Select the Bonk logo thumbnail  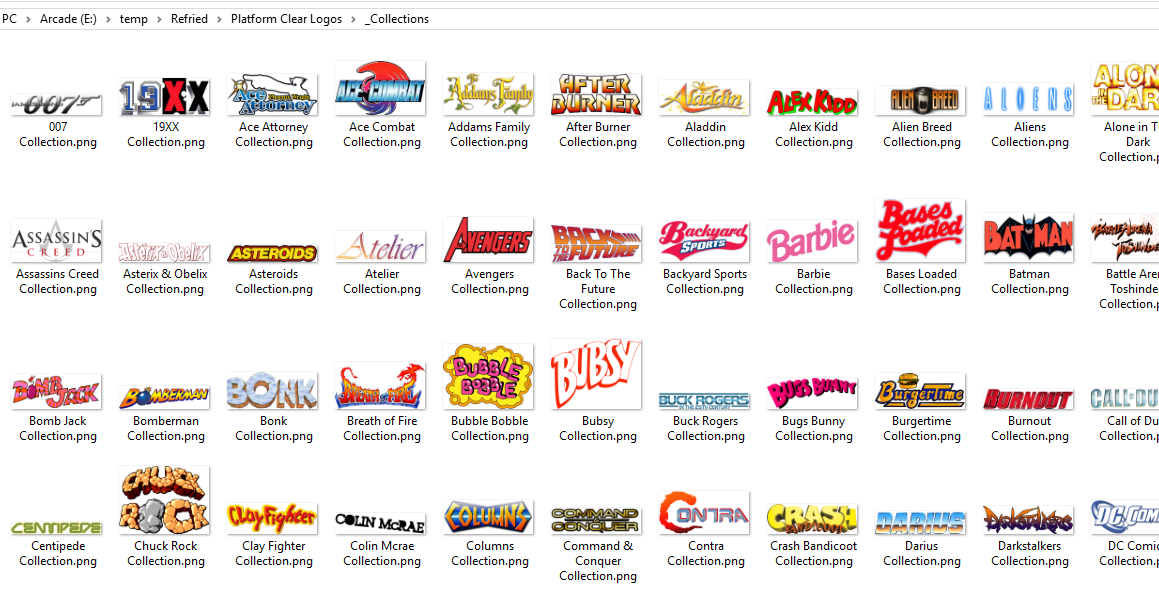click(272, 390)
